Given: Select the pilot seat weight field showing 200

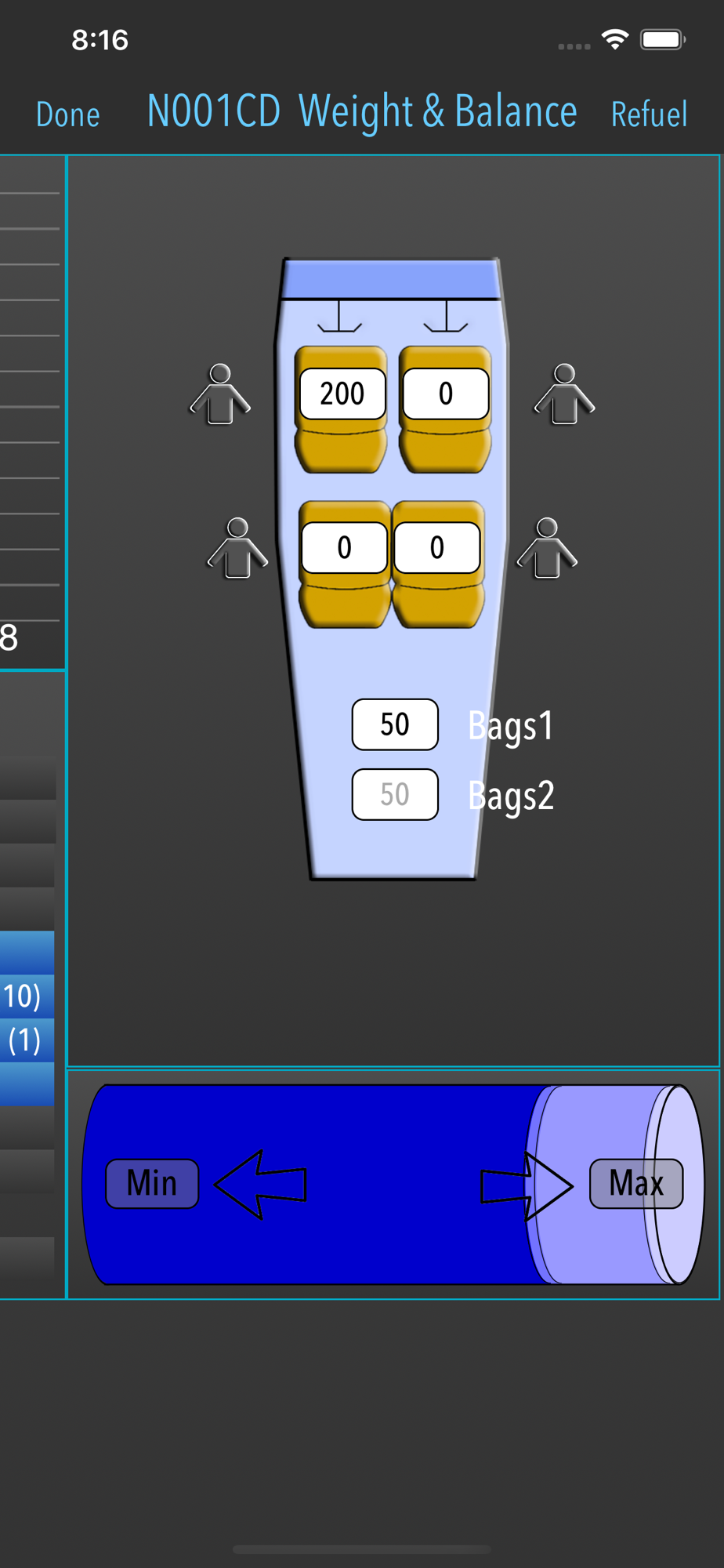Looking at the screenshot, I should coord(342,394).
